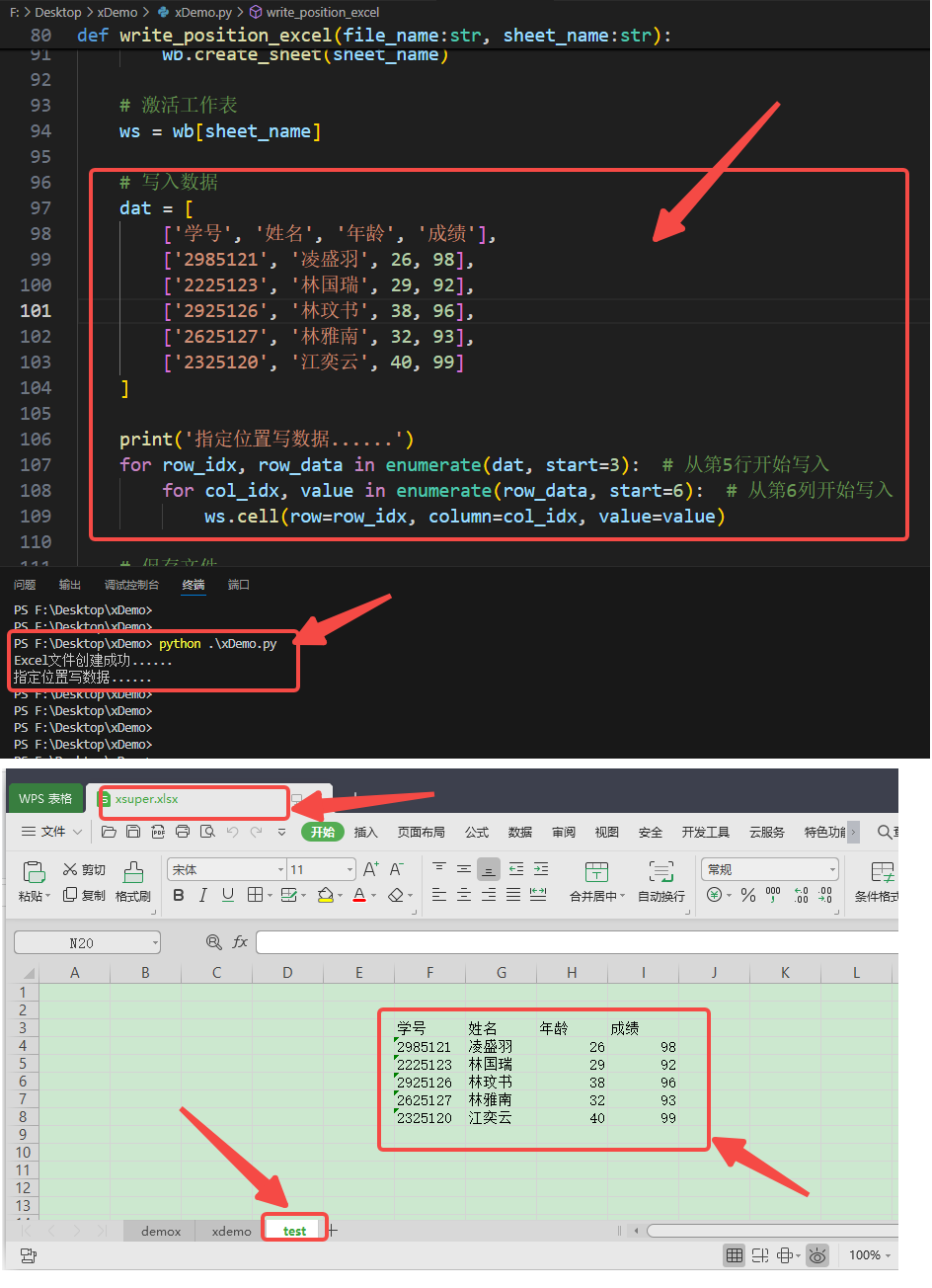Open the 数据 ribbon tab
This screenshot has width=932, height=1288.
pyautogui.click(x=520, y=832)
